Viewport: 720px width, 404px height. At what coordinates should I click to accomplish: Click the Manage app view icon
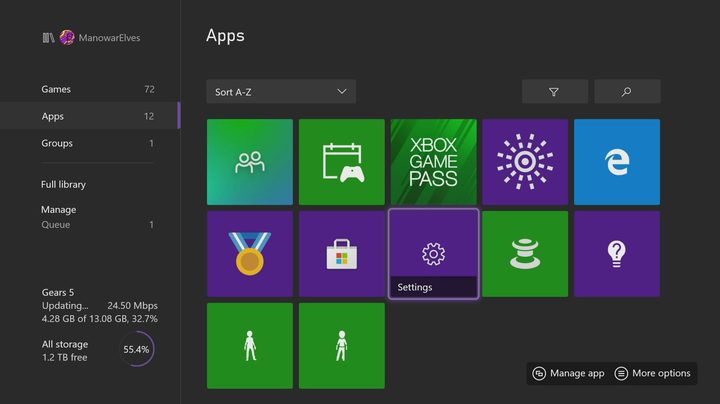[539, 373]
